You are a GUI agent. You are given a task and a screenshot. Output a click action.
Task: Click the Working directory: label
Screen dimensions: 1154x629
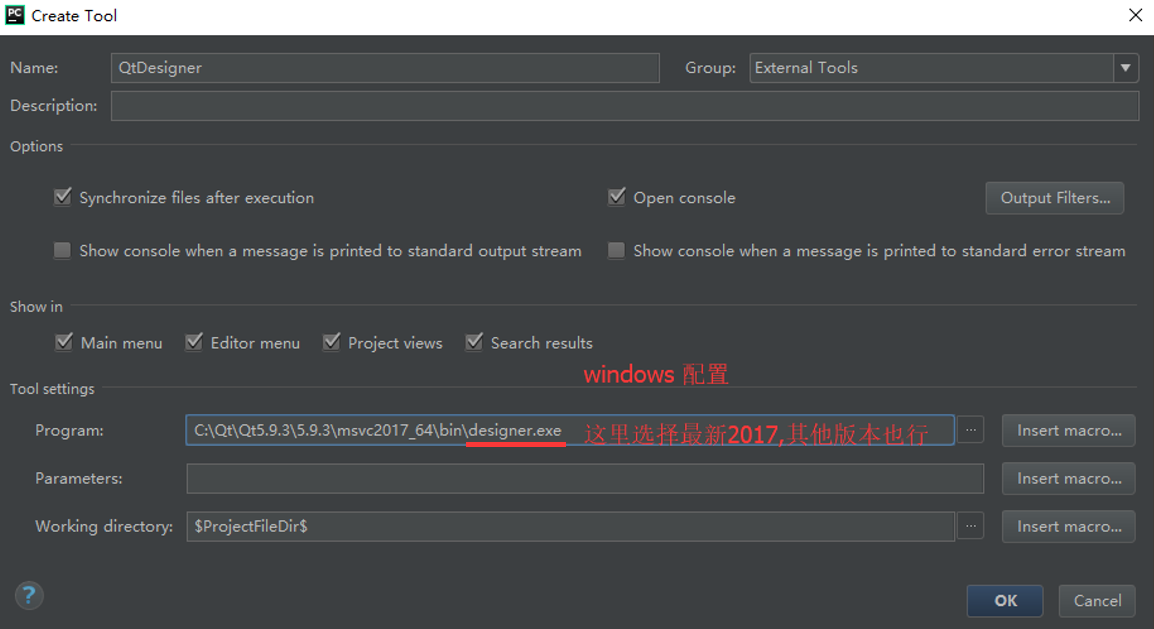coord(104,527)
